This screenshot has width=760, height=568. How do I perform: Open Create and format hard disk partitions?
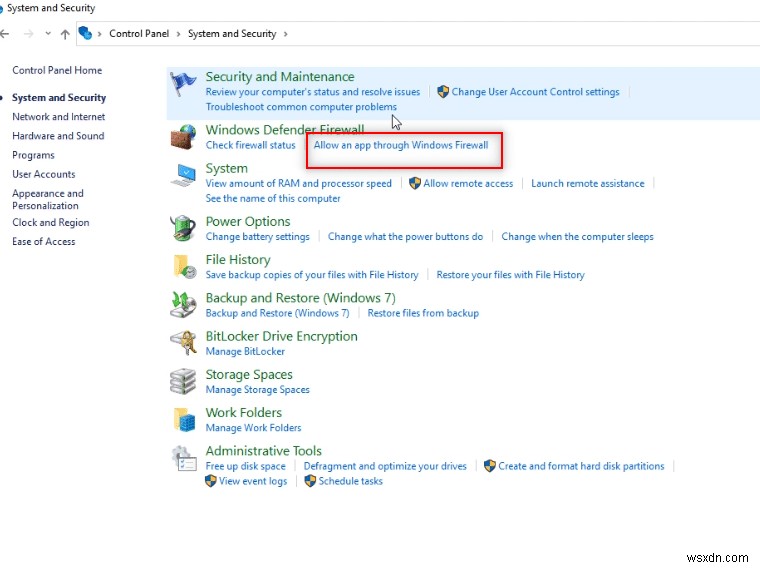[581, 466]
